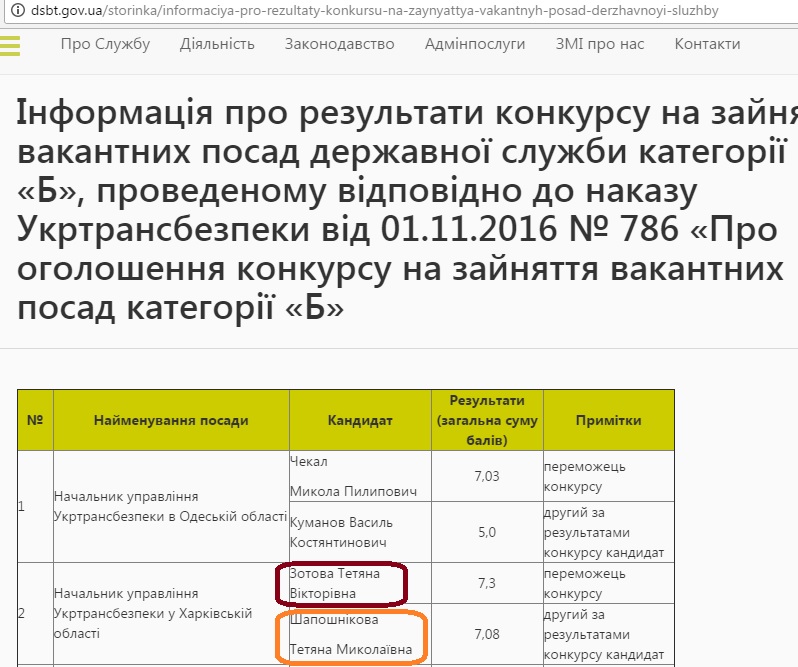
Task: Click переможець конкурсу note for Зотова
Action: [609, 583]
